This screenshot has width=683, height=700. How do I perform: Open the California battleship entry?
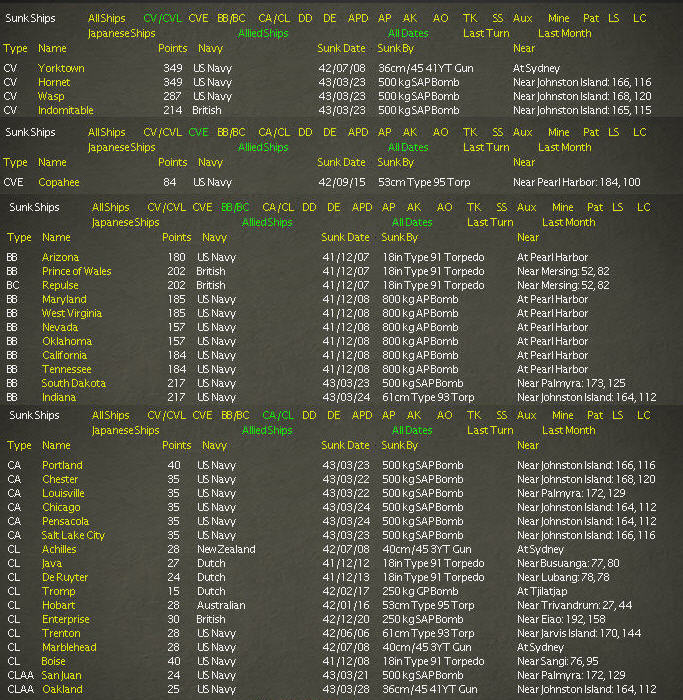[x=64, y=355]
